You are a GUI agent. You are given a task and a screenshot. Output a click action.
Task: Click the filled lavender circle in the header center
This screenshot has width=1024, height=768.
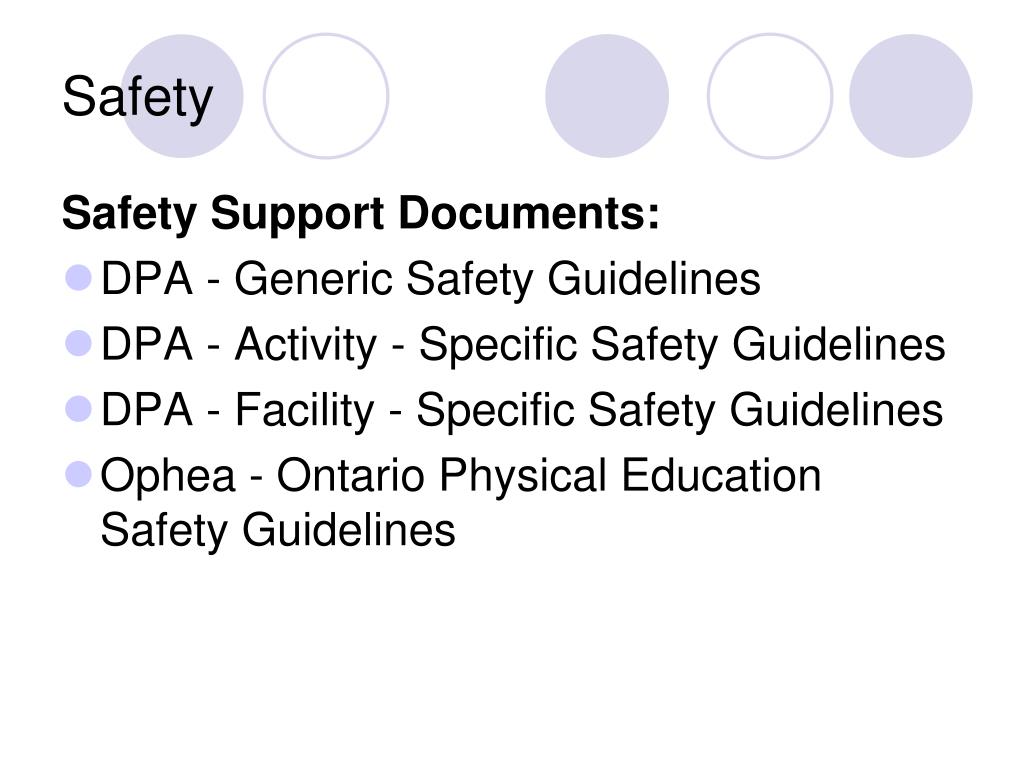pos(607,96)
